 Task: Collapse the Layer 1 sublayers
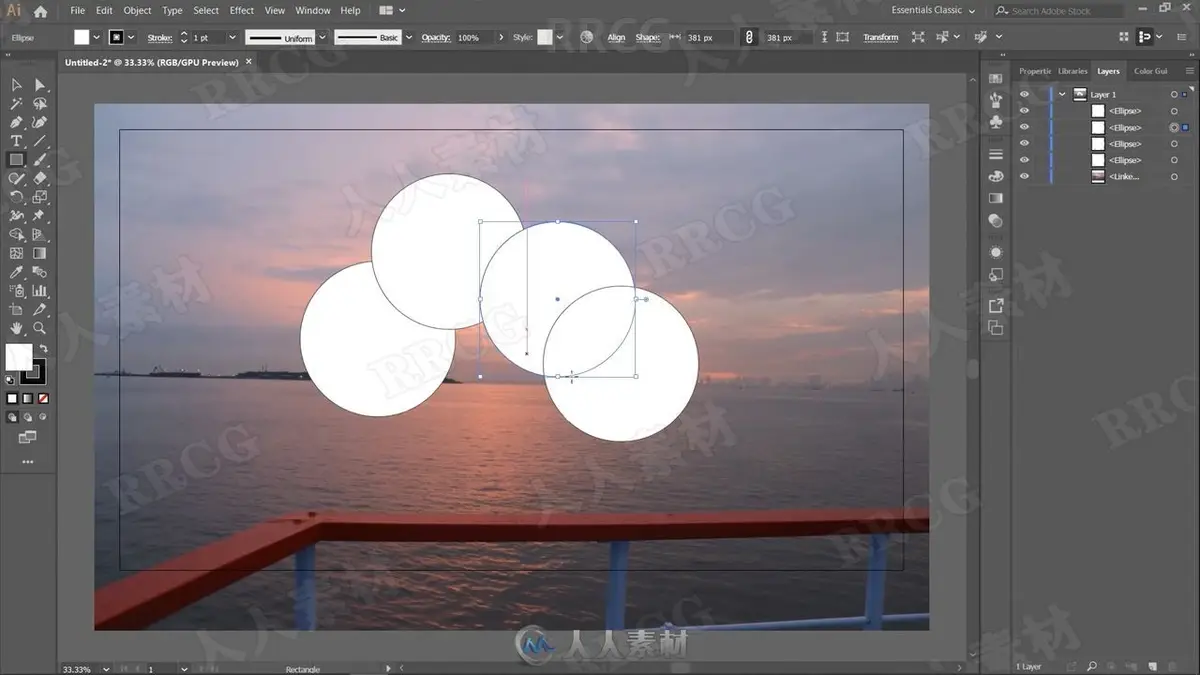[x=1062, y=94]
